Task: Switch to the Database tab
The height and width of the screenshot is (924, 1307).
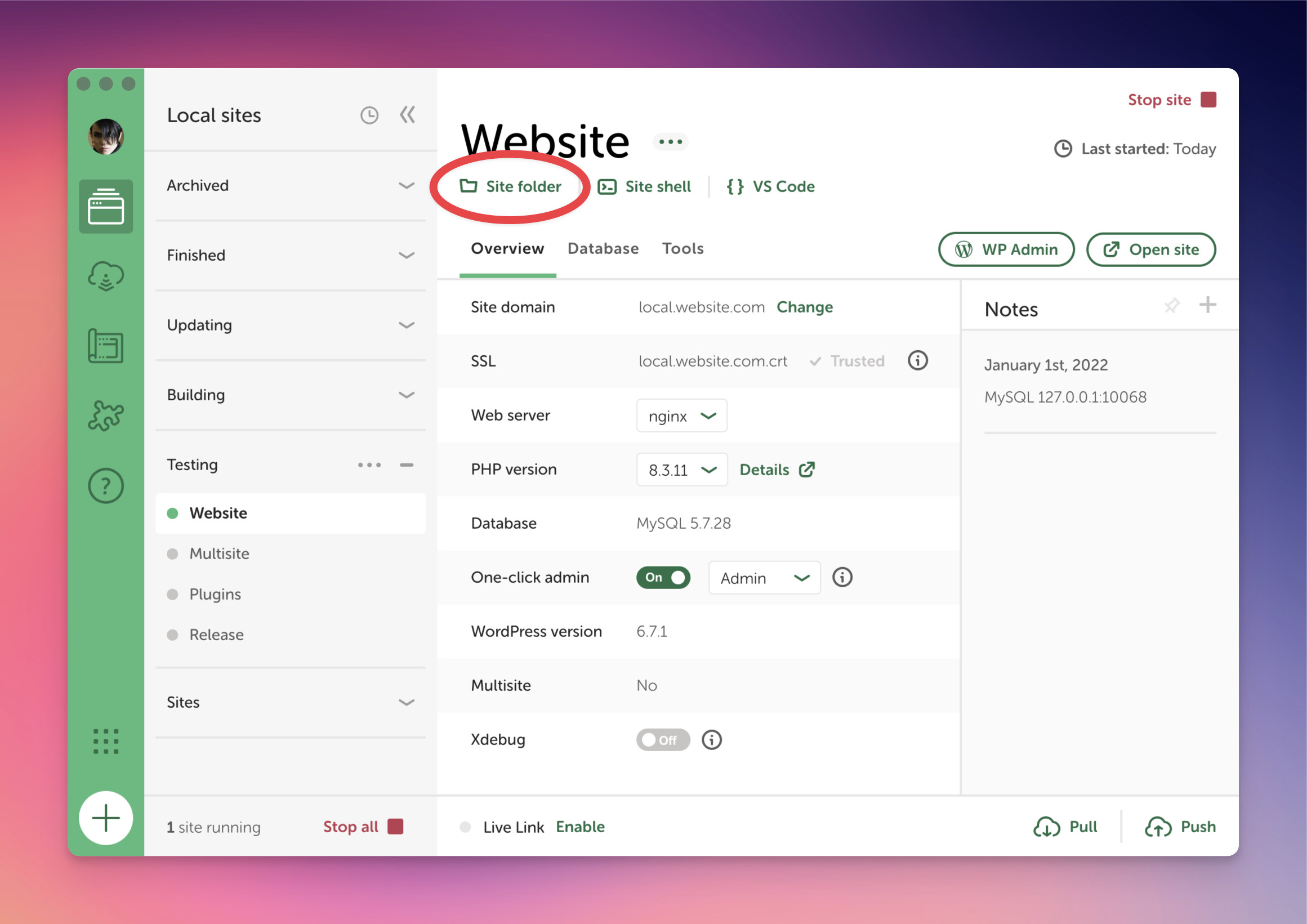Action: pos(603,249)
